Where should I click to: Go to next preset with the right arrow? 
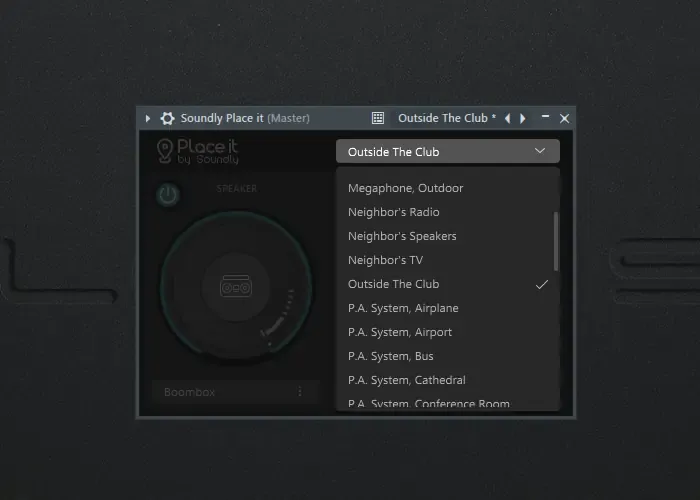[x=522, y=118]
